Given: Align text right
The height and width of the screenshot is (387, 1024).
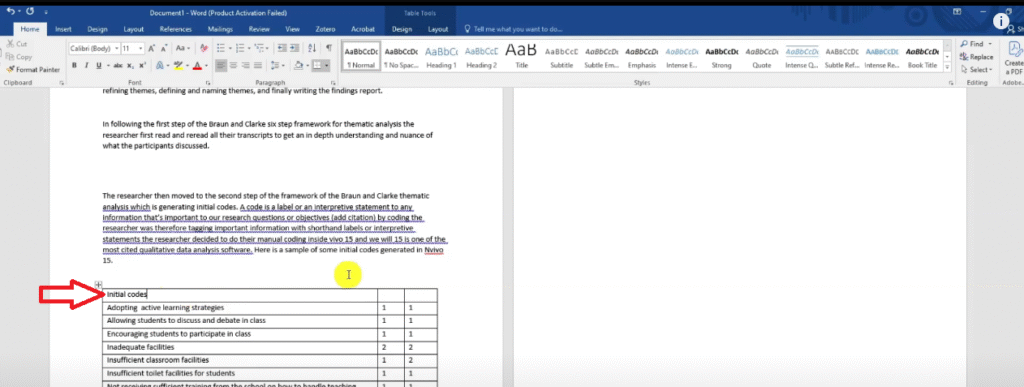Looking at the screenshot, I should [x=246, y=65].
